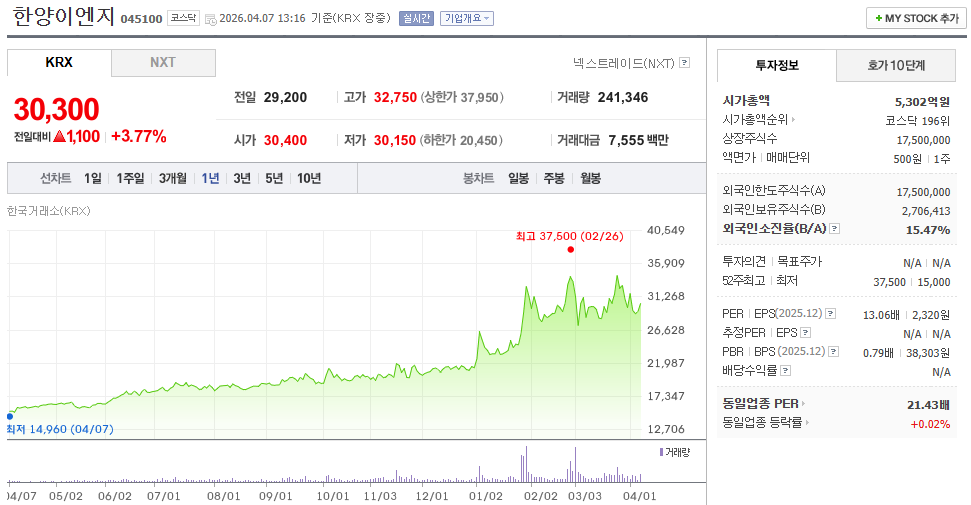The image size is (971, 505).
Task: Switch to the 일봉 candlestick chart
Action: click(518, 178)
